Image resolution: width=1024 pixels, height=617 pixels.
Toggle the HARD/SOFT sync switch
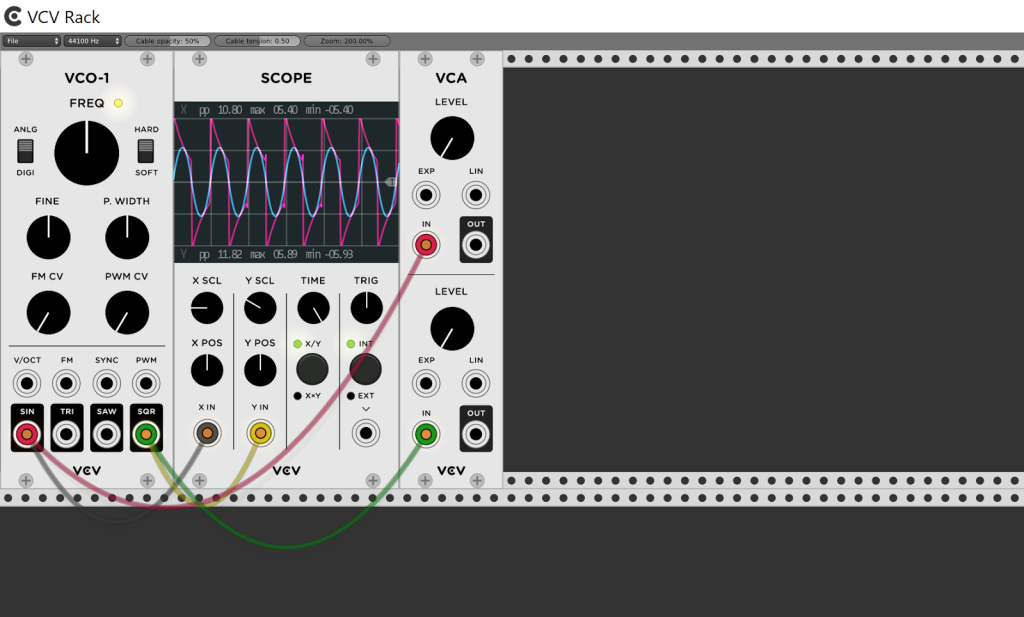[x=146, y=151]
